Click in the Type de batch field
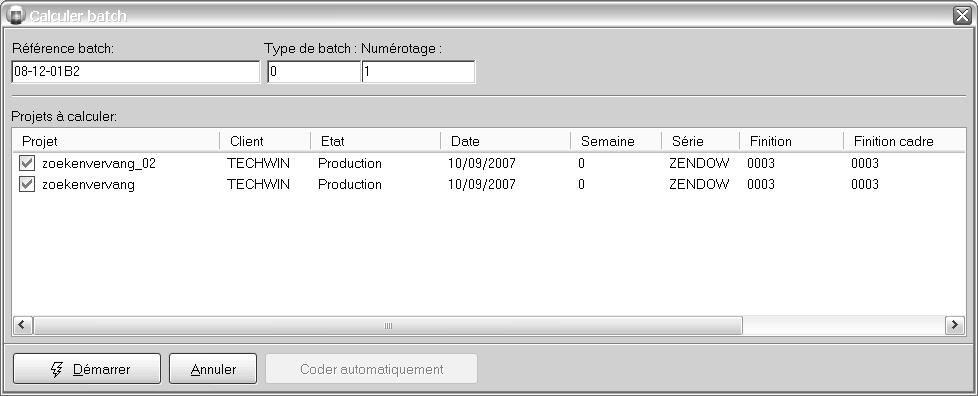 [x=314, y=72]
